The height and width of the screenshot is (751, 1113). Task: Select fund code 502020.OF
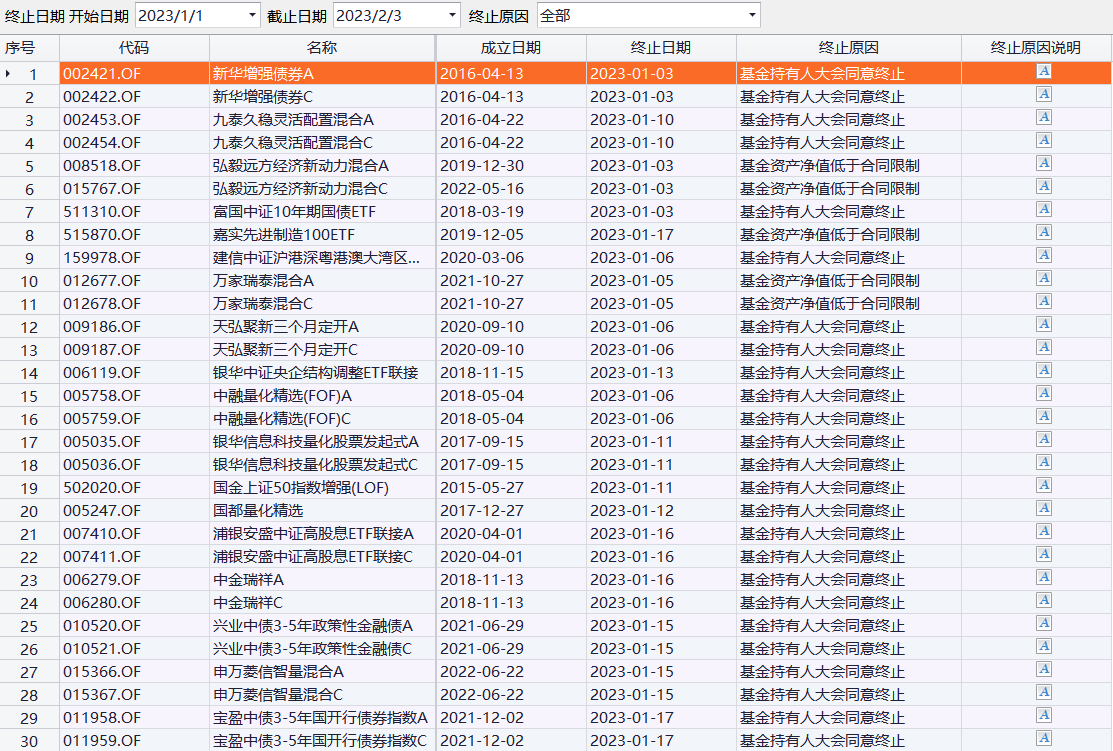click(x=102, y=488)
